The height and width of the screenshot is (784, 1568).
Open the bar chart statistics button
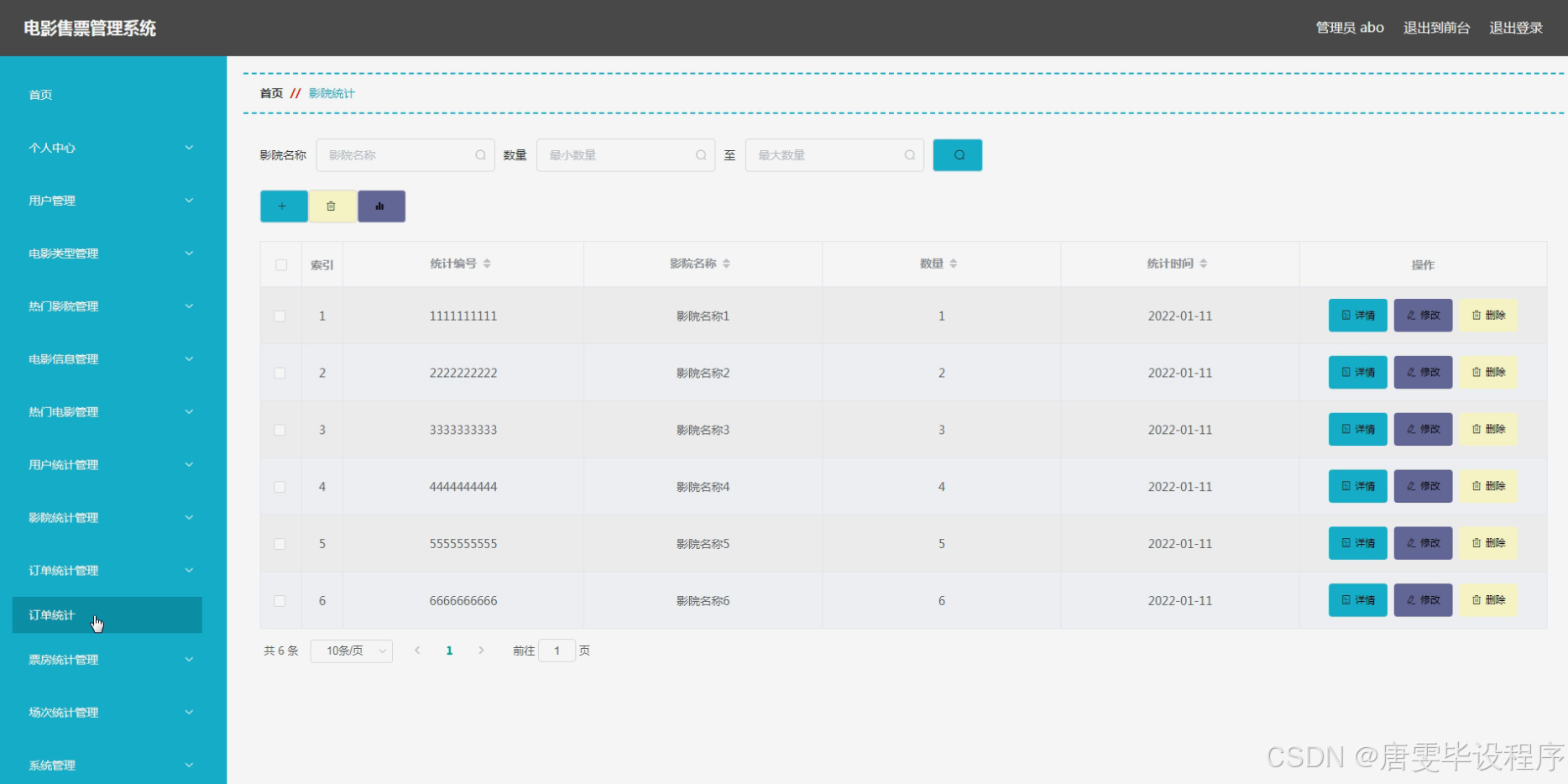point(381,206)
